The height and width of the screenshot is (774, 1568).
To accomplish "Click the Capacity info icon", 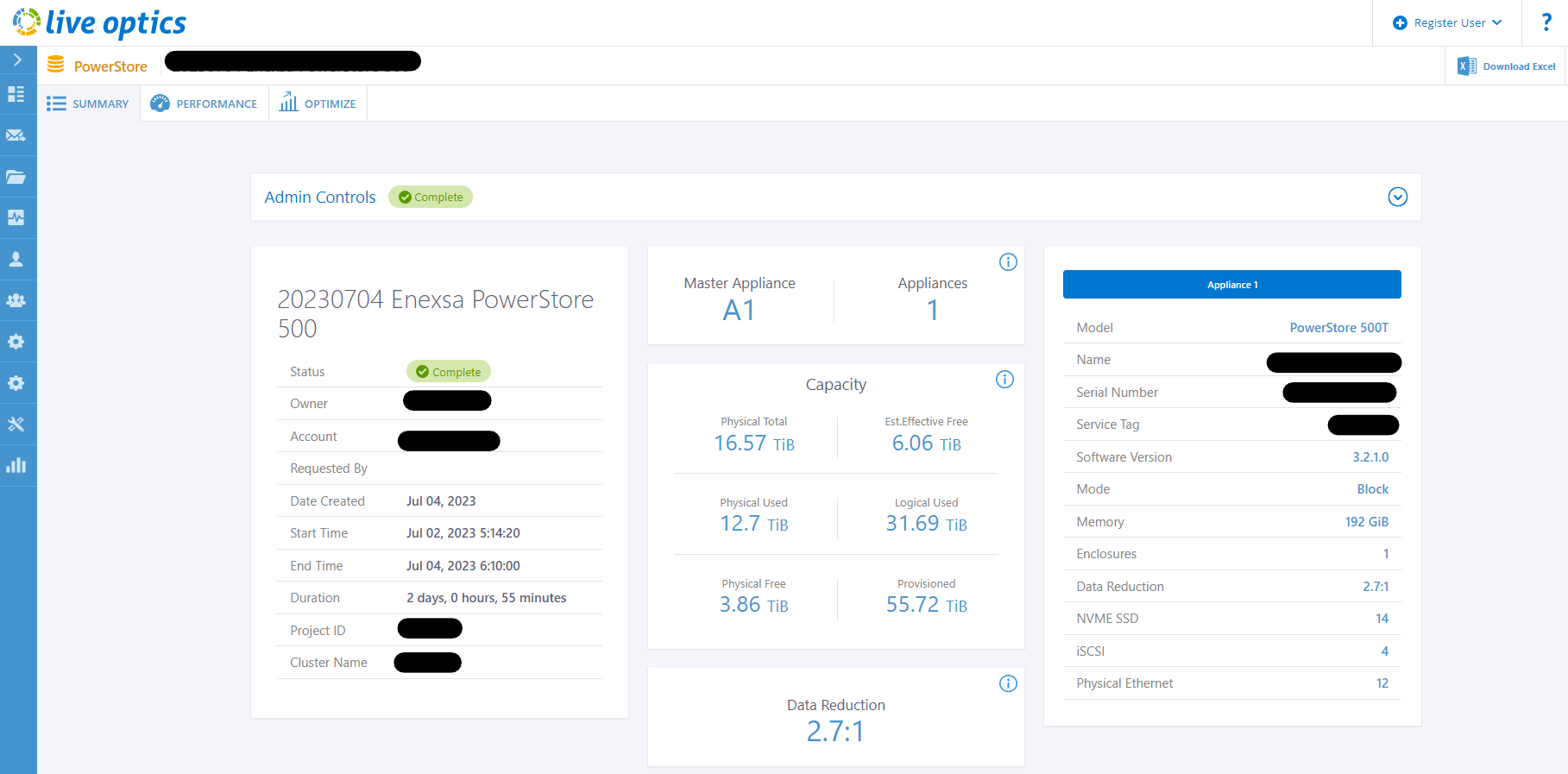I will pos(1004,380).
